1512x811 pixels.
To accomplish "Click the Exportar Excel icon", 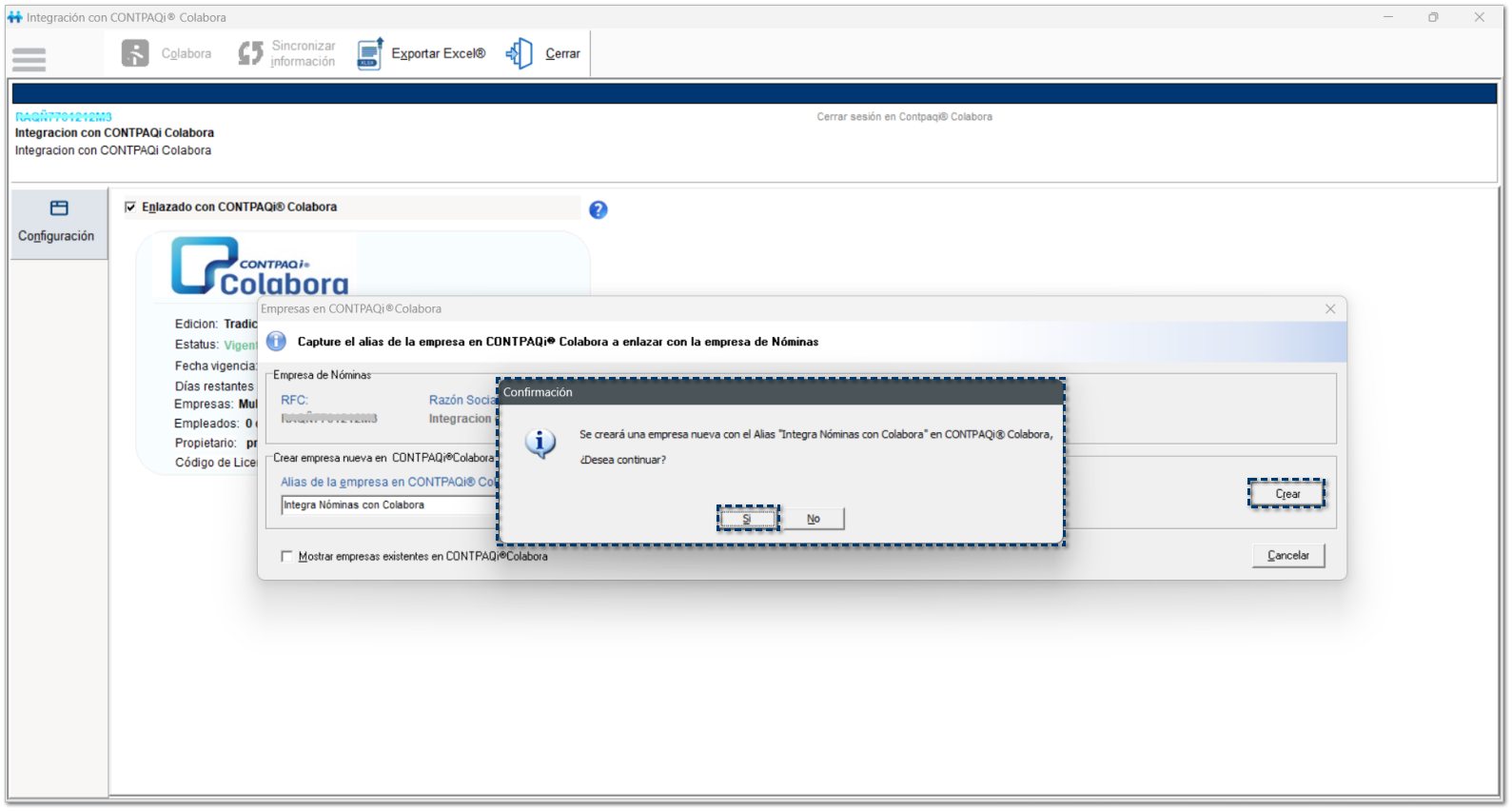I will 369,53.
